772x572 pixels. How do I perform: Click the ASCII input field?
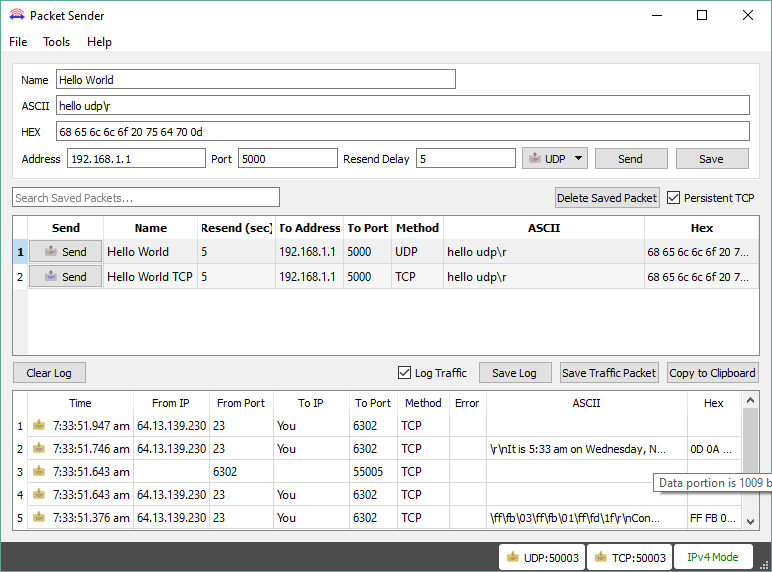[403, 105]
